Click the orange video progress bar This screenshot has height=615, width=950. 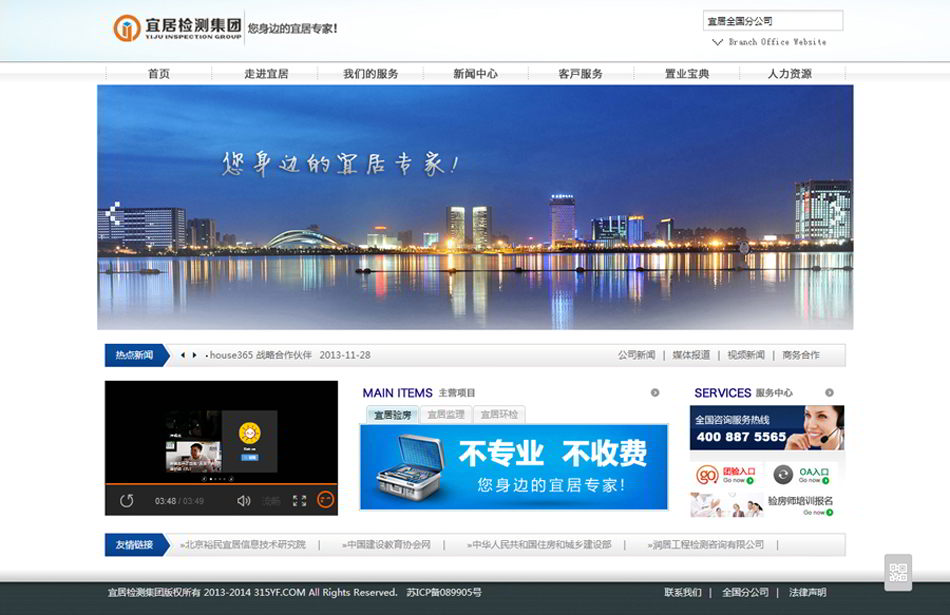(220, 484)
